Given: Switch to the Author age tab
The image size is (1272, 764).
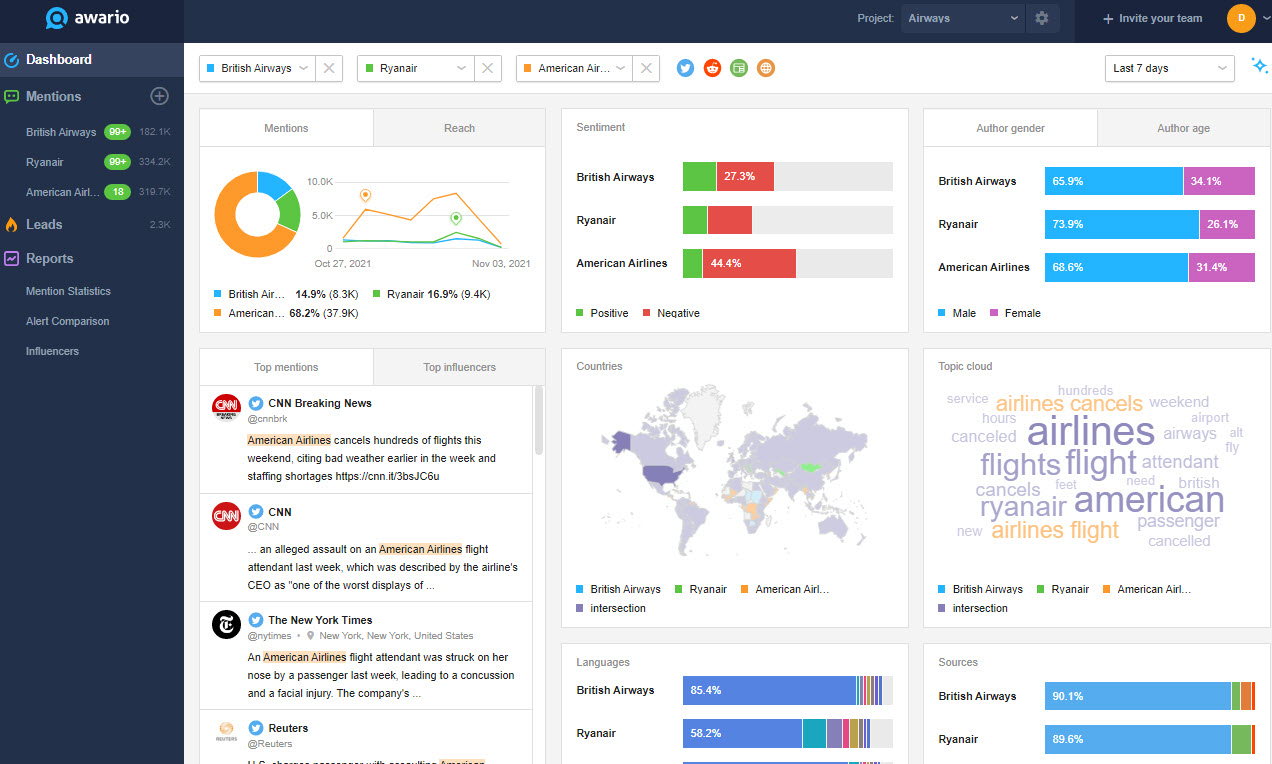Looking at the screenshot, I should (x=1183, y=128).
